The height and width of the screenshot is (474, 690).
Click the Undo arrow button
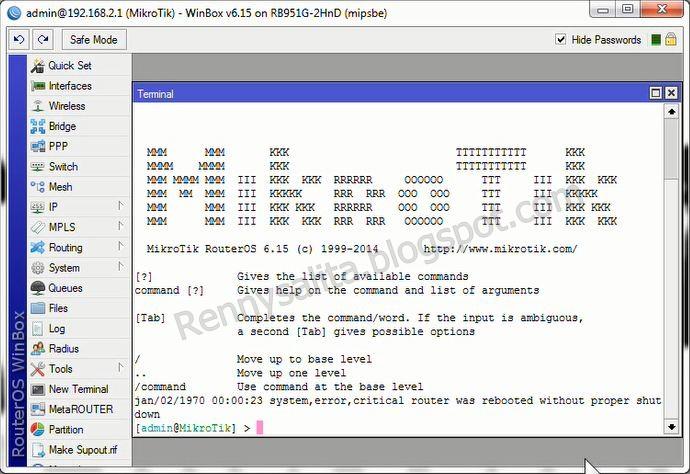point(19,40)
